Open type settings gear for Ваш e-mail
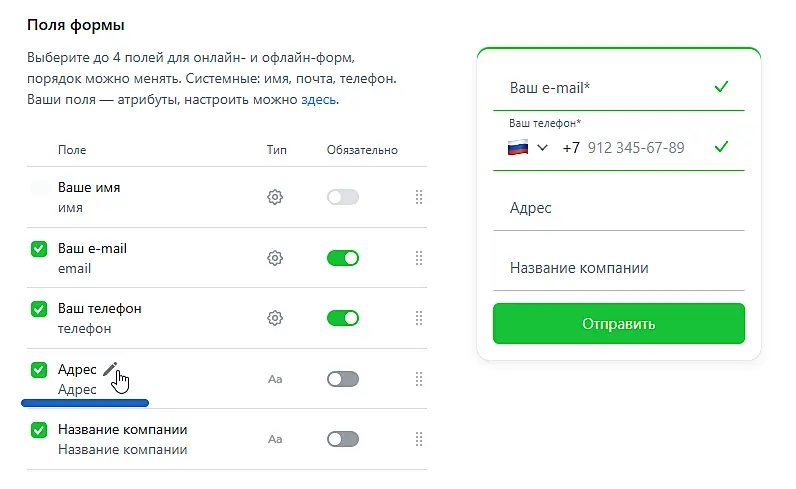This screenshot has width=796, height=489. [x=275, y=258]
